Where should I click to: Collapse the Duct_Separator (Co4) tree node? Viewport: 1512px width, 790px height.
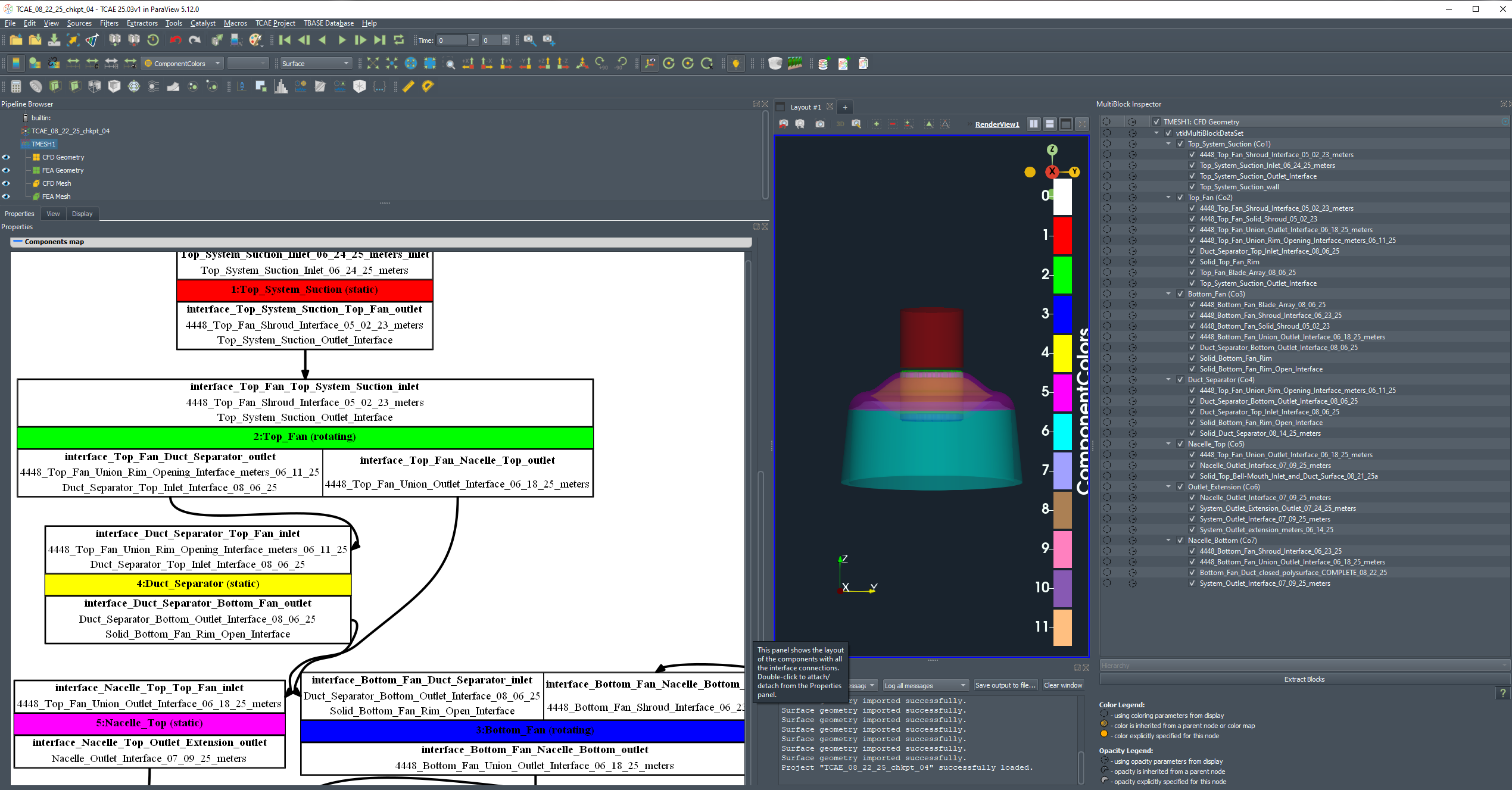pyautogui.click(x=1168, y=380)
